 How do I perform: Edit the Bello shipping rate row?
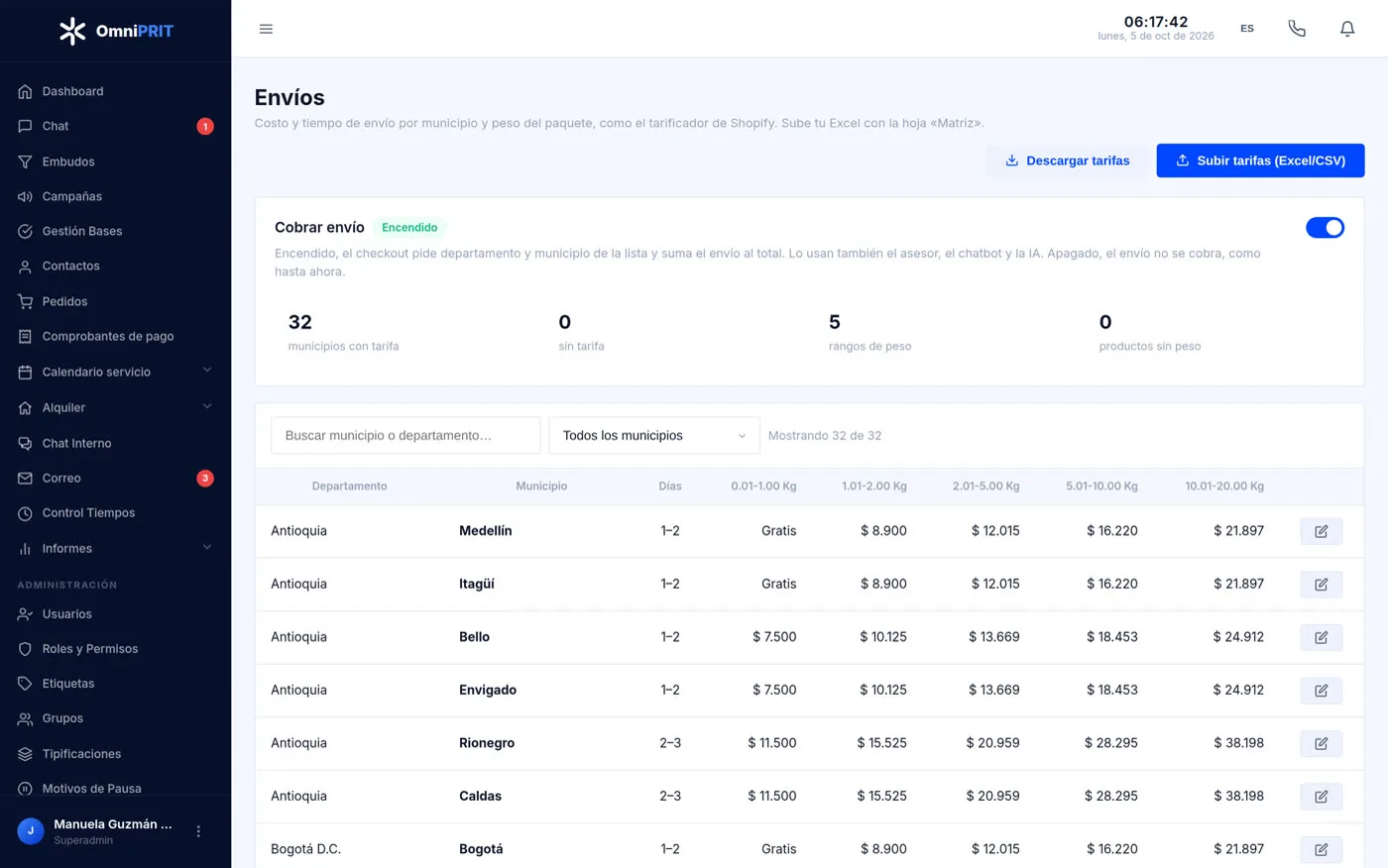click(1321, 637)
